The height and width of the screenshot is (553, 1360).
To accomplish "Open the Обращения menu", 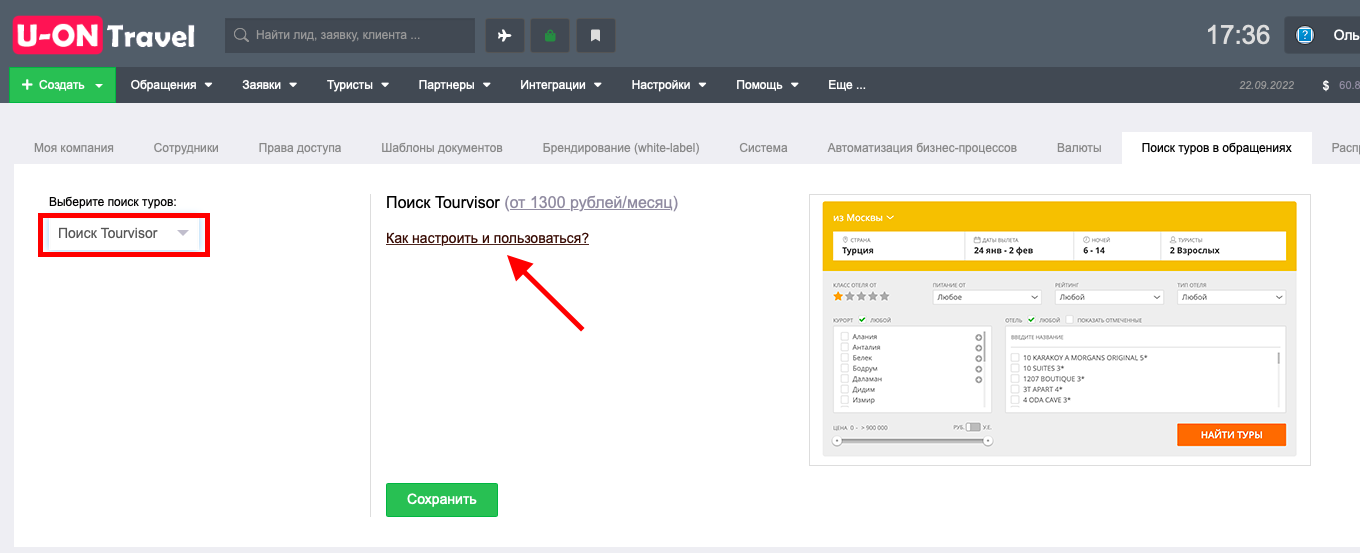I will [x=172, y=85].
